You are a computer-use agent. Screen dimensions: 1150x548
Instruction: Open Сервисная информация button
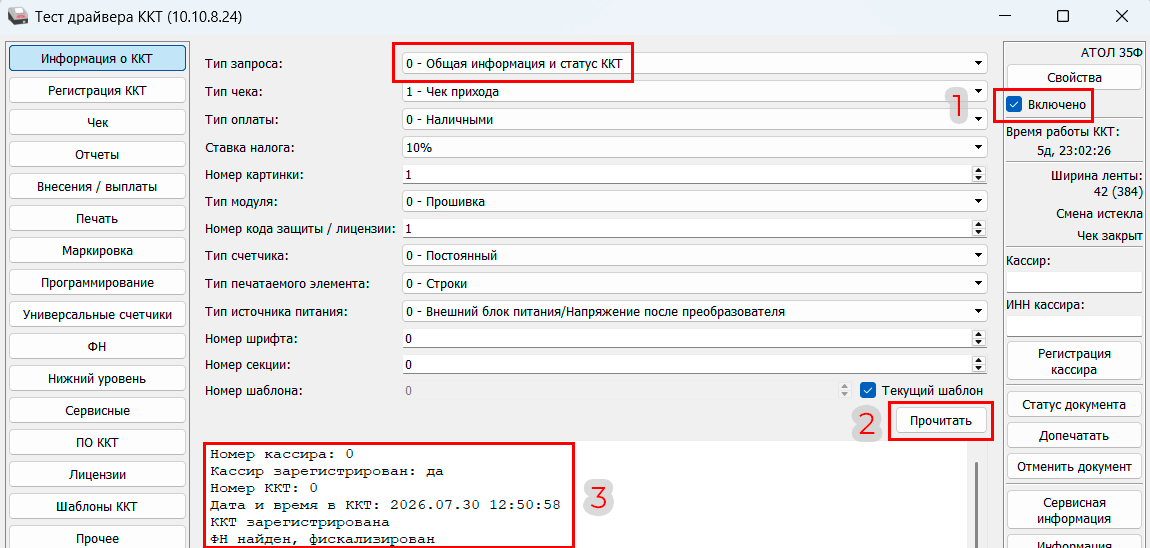pos(1074,511)
